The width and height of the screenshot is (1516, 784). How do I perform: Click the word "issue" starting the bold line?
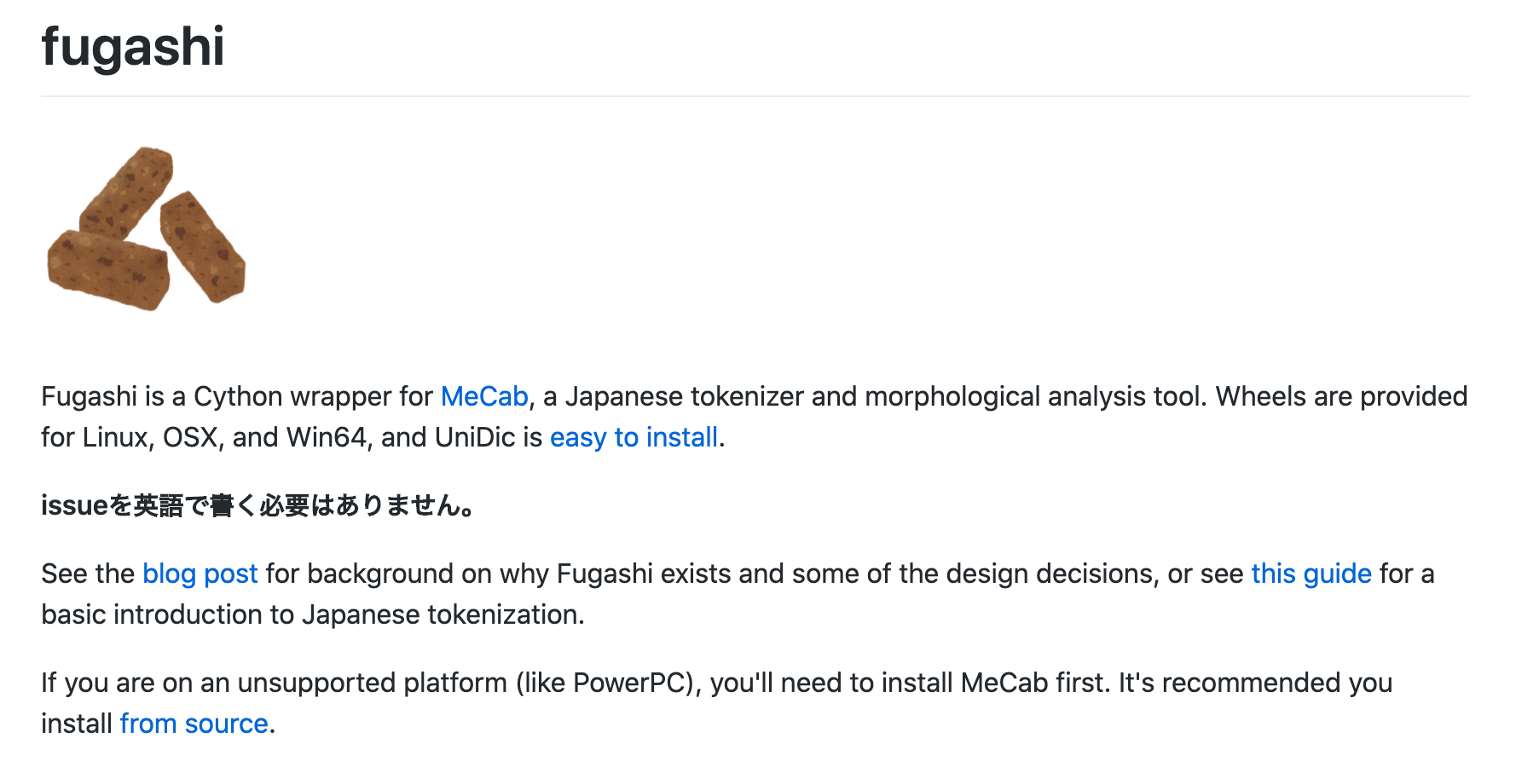point(74,505)
